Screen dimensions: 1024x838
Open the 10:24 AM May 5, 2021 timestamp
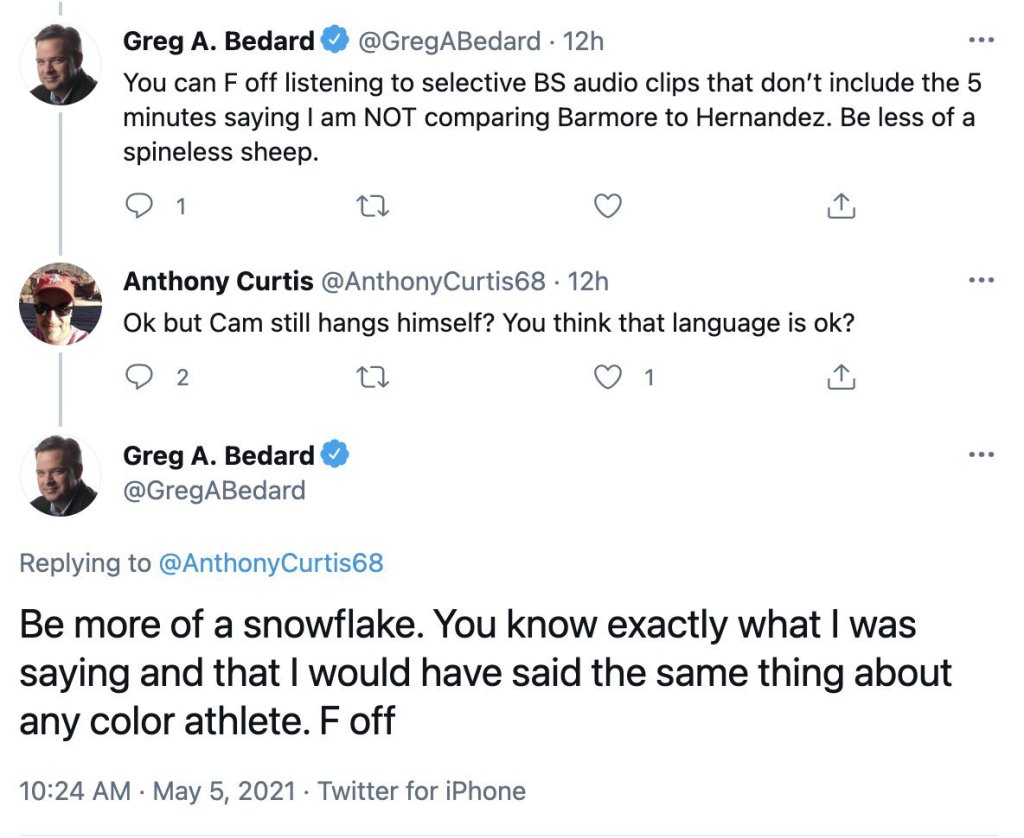pyautogui.click(x=157, y=792)
